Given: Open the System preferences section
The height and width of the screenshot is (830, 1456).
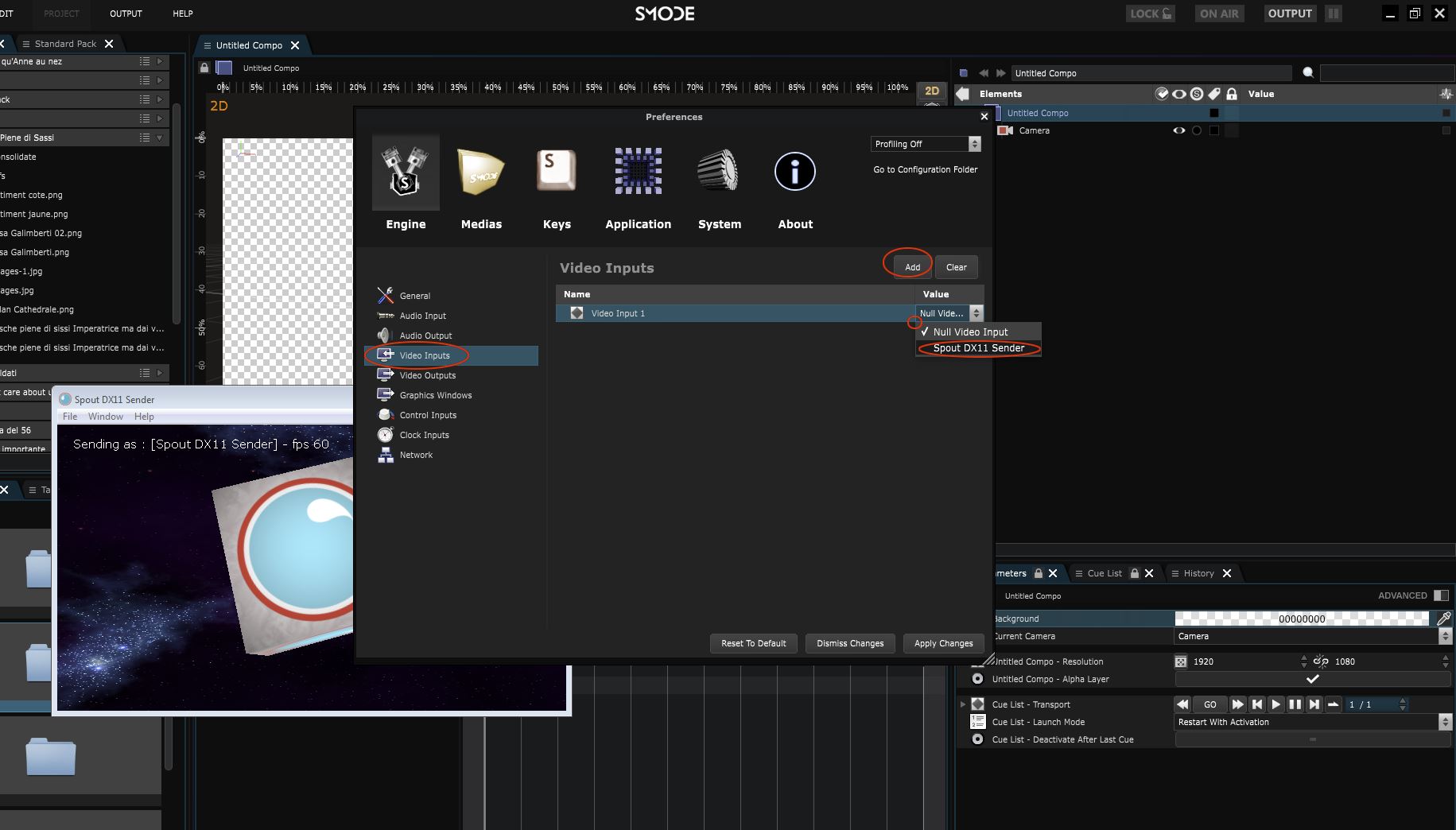Looking at the screenshot, I should tap(720, 184).
